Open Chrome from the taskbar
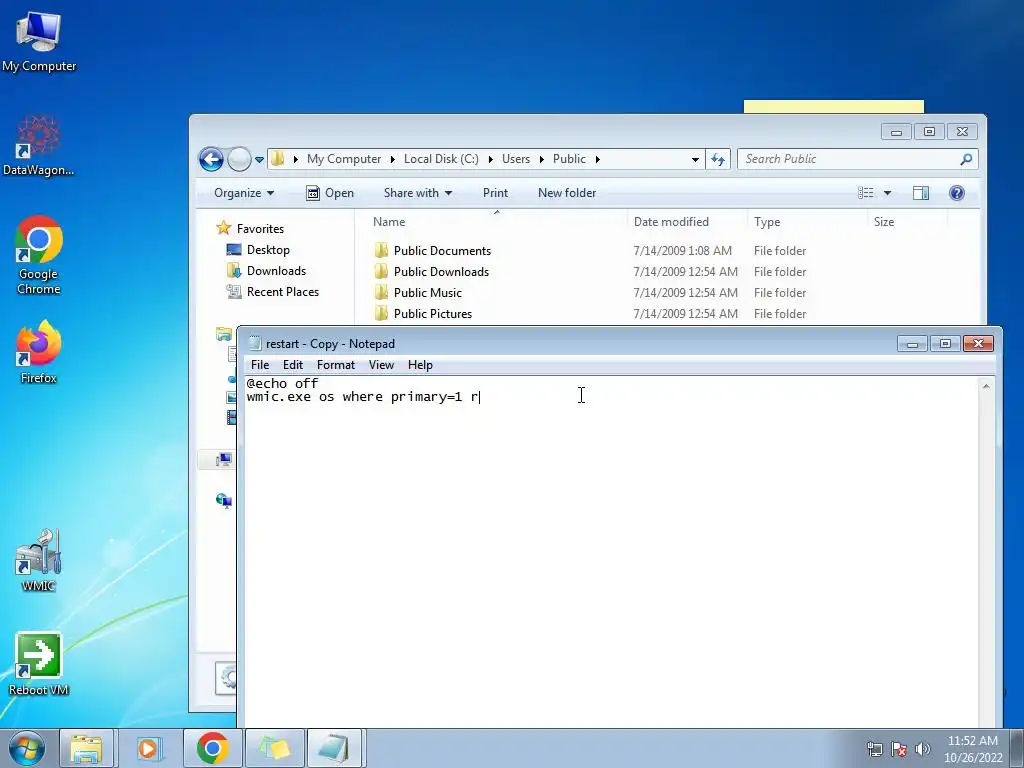The width and height of the screenshot is (1024, 768). point(212,748)
